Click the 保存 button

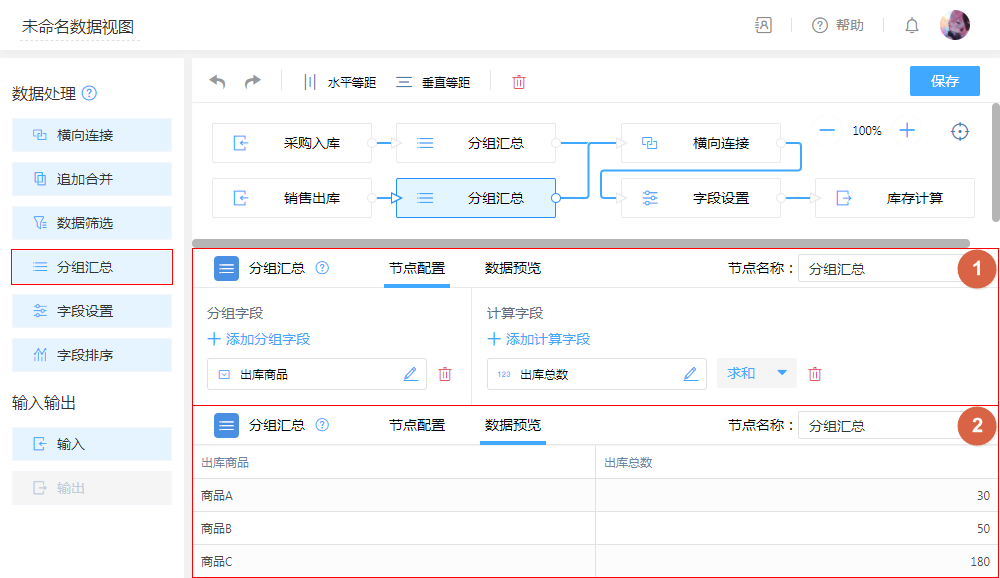pos(944,81)
